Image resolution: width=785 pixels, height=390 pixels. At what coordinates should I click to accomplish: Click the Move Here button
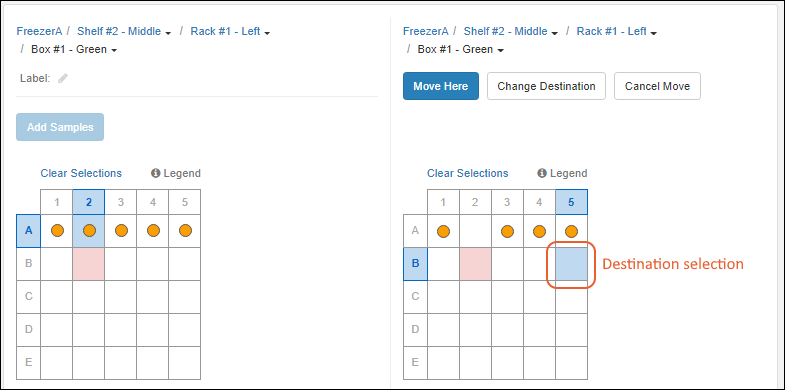coord(441,86)
